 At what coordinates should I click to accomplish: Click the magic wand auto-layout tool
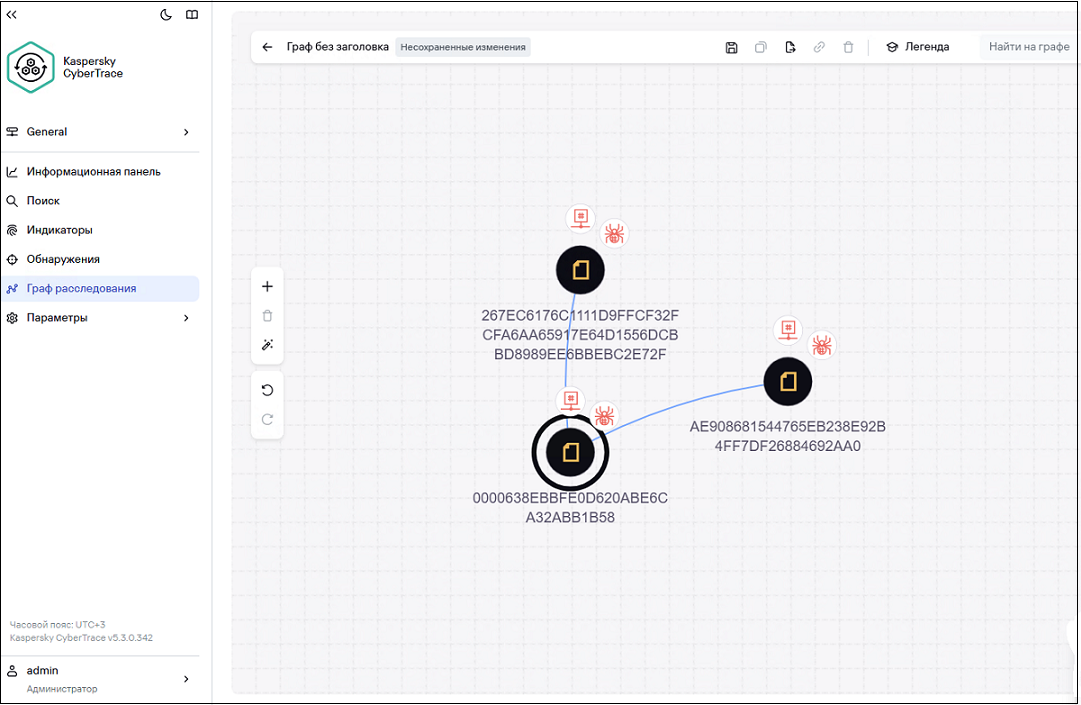coord(267,345)
